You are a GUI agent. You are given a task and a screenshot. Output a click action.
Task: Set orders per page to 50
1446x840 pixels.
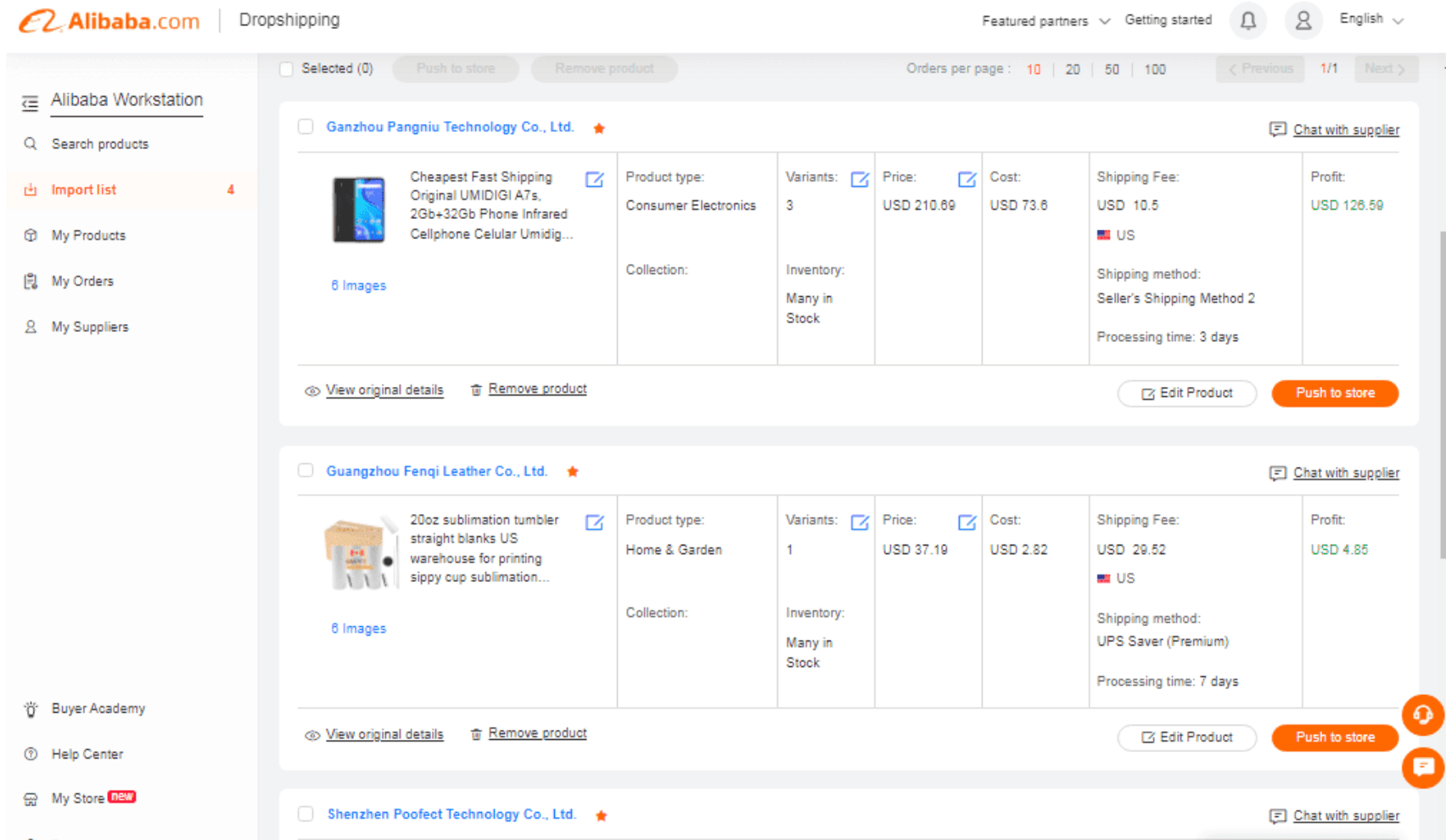tap(1112, 70)
